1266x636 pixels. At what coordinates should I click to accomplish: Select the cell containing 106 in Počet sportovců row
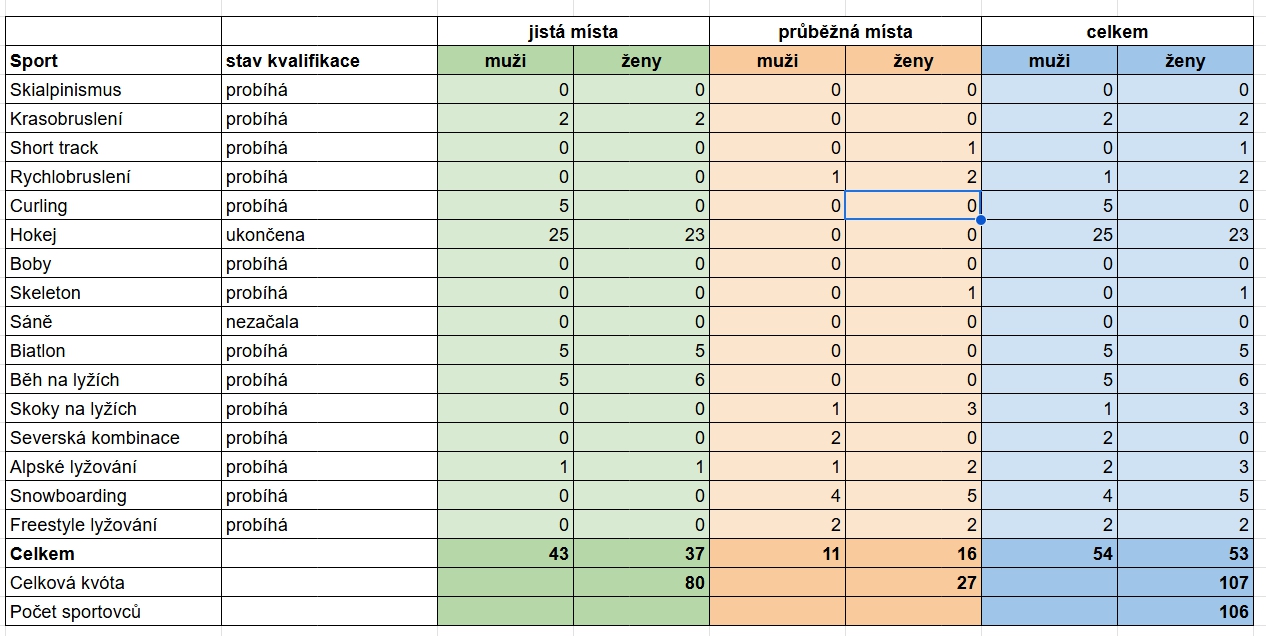click(x=1185, y=612)
